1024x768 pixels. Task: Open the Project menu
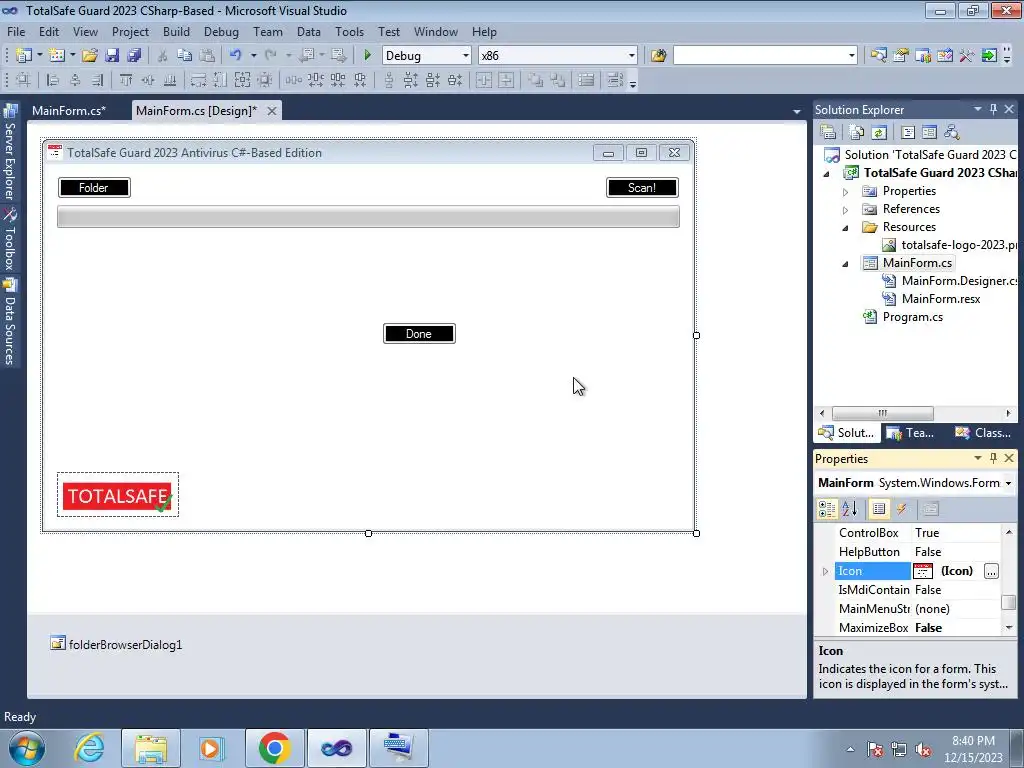pos(130,31)
